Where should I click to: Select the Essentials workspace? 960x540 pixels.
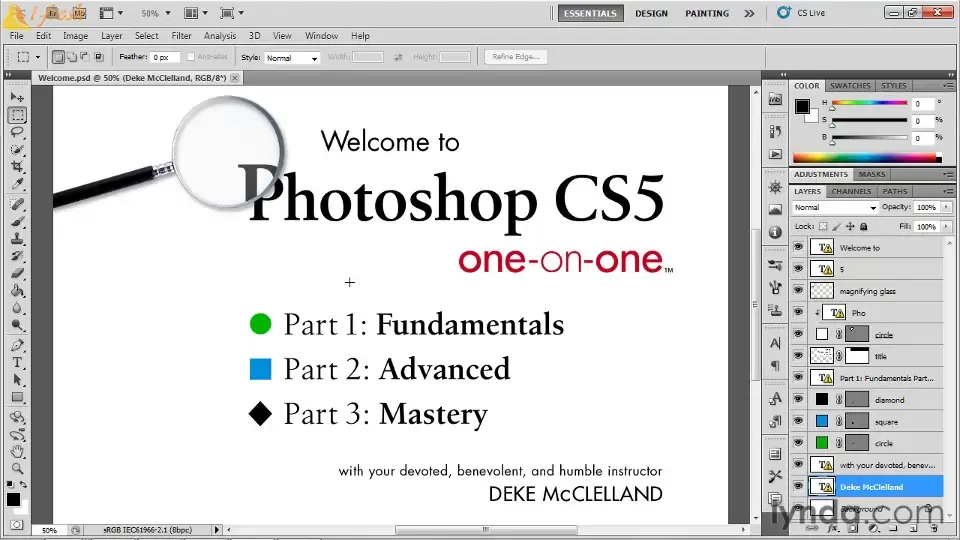(590, 13)
